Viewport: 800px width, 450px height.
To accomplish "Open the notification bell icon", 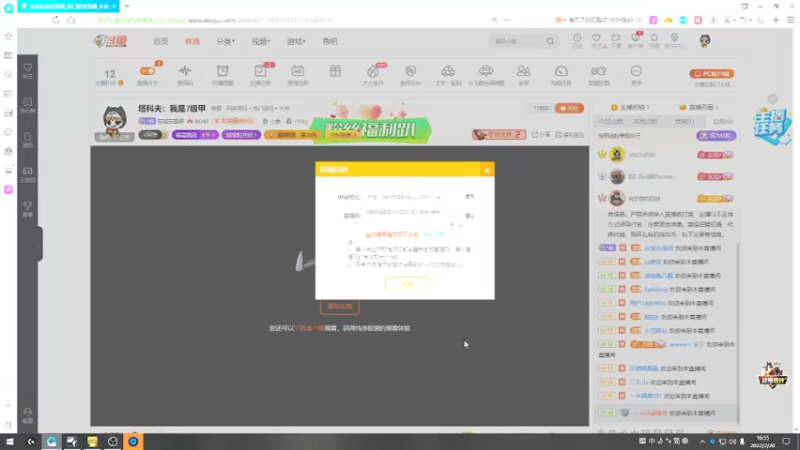I will point(654,40).
